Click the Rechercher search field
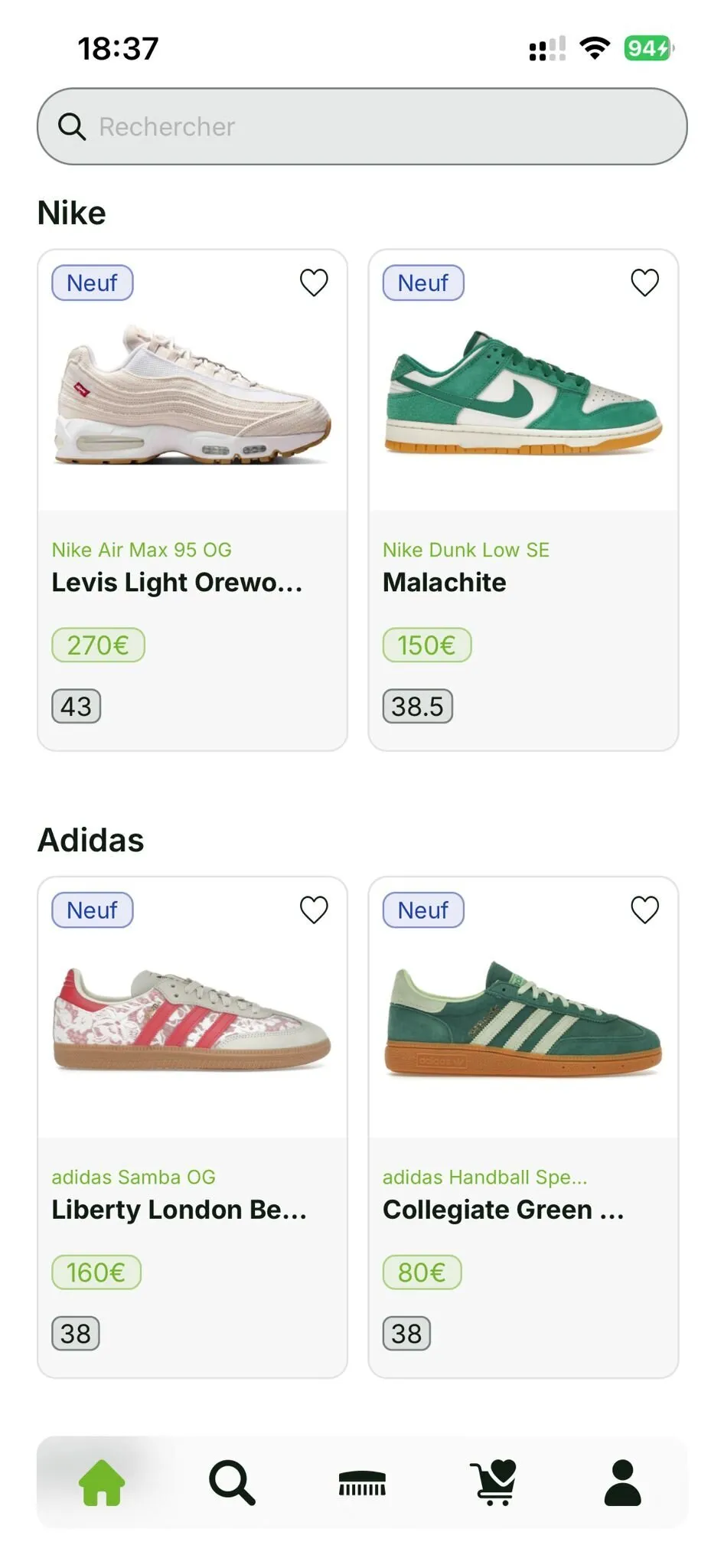This screenshot has height=1568, width=724. click(x=383, y=126)
